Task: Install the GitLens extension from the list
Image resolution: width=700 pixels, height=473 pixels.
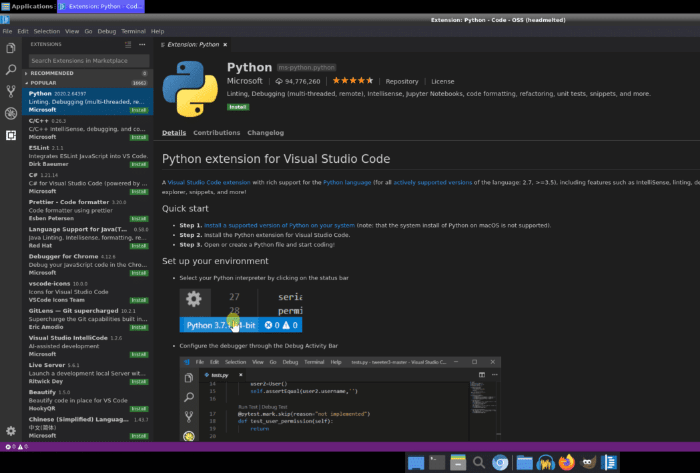Action: point(139,328)
